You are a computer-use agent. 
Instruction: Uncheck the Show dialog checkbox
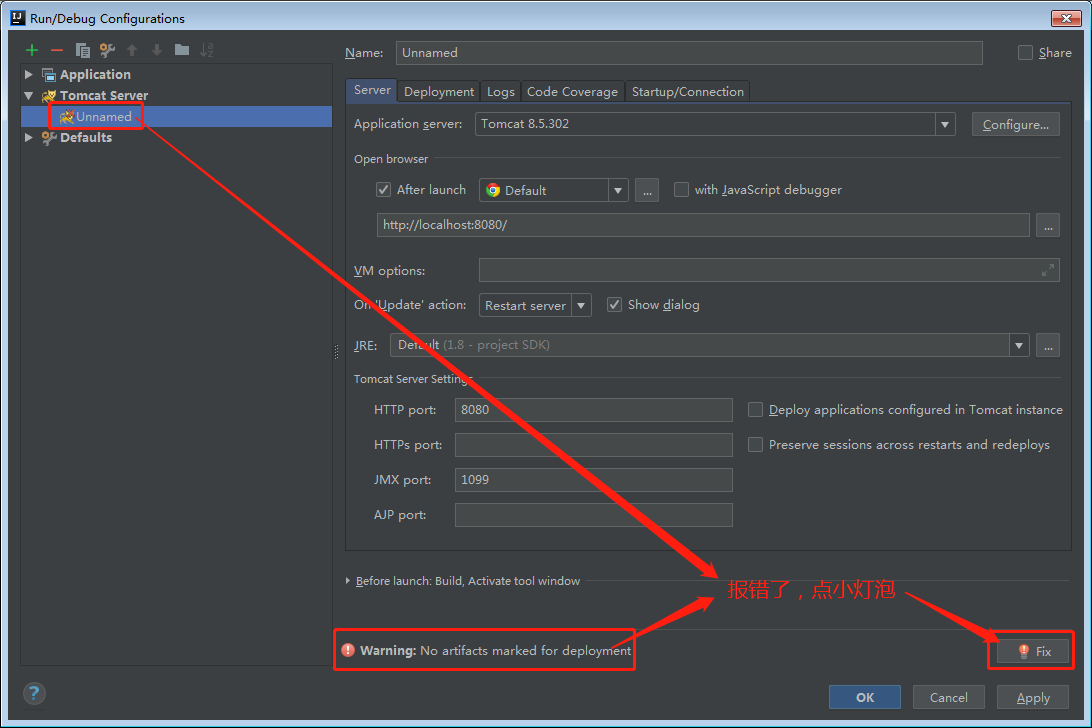pyautogui.click(x=614, y=304)
